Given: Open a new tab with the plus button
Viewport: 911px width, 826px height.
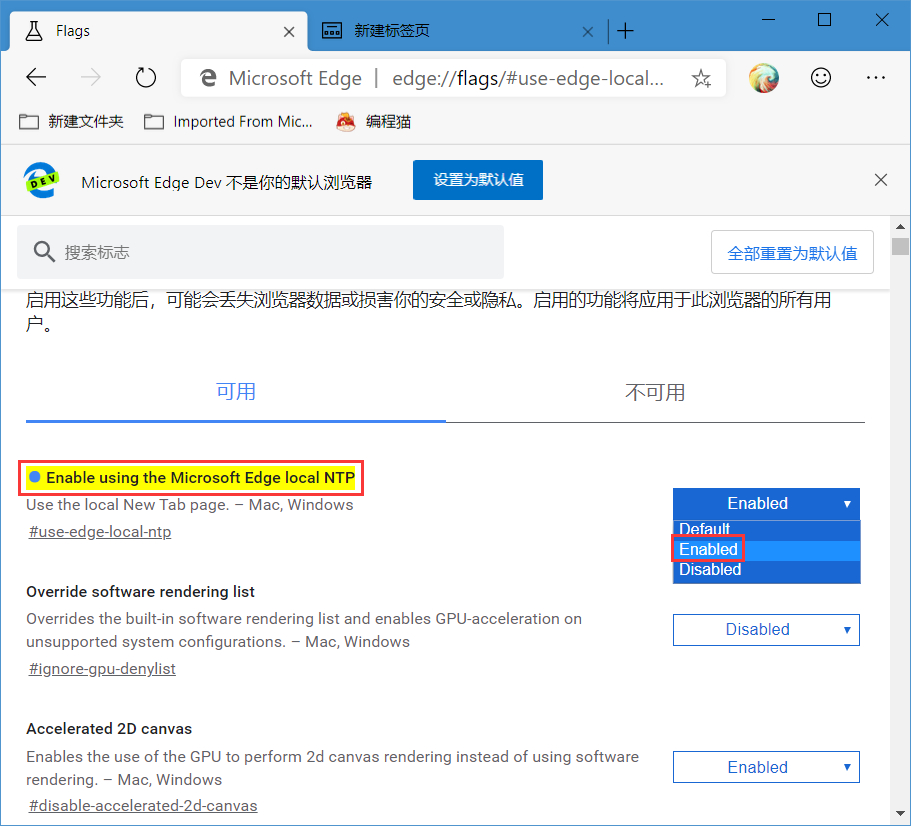Looking at the screenshot, I should coord(625,31).
